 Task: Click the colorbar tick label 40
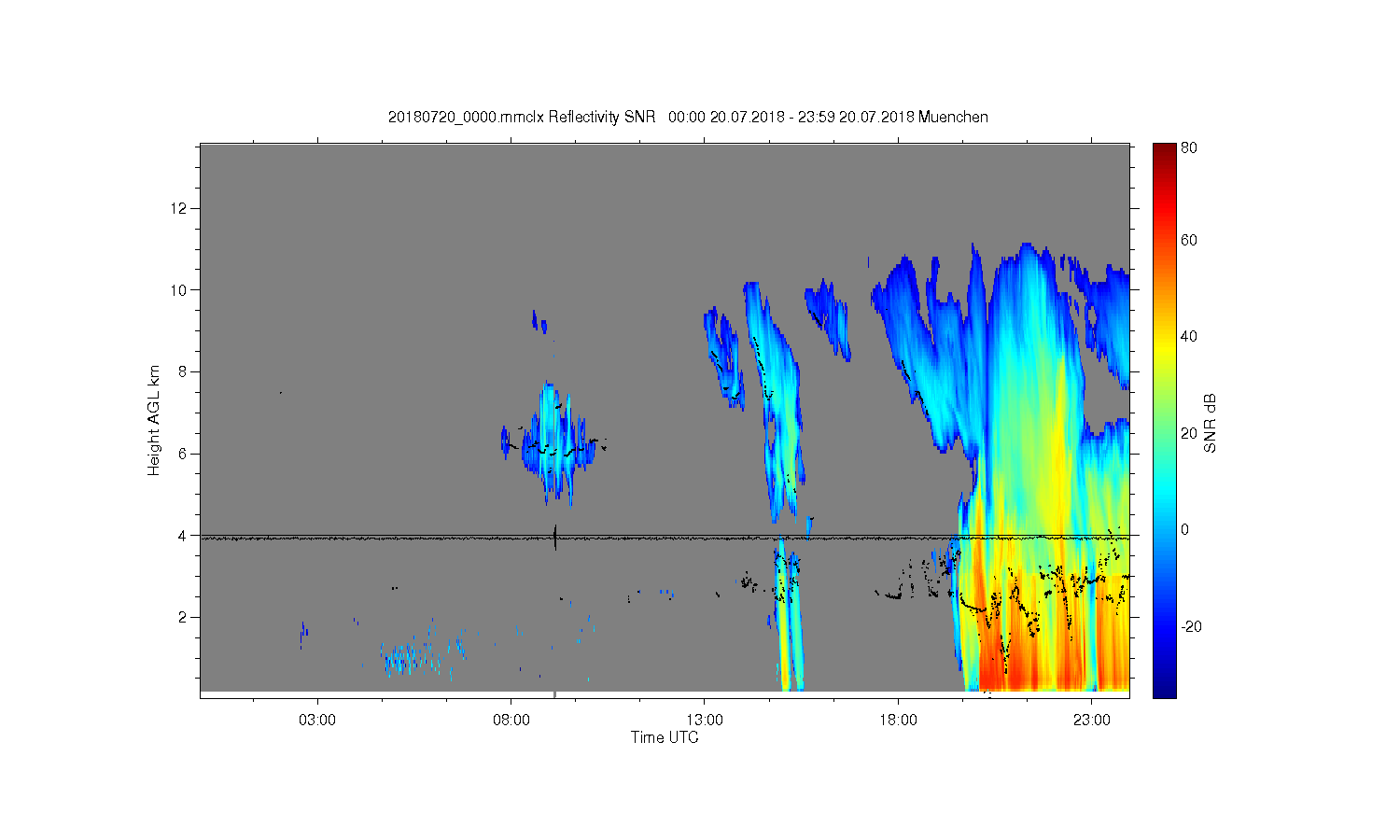pyautogui.click(x=1189, y=337)
